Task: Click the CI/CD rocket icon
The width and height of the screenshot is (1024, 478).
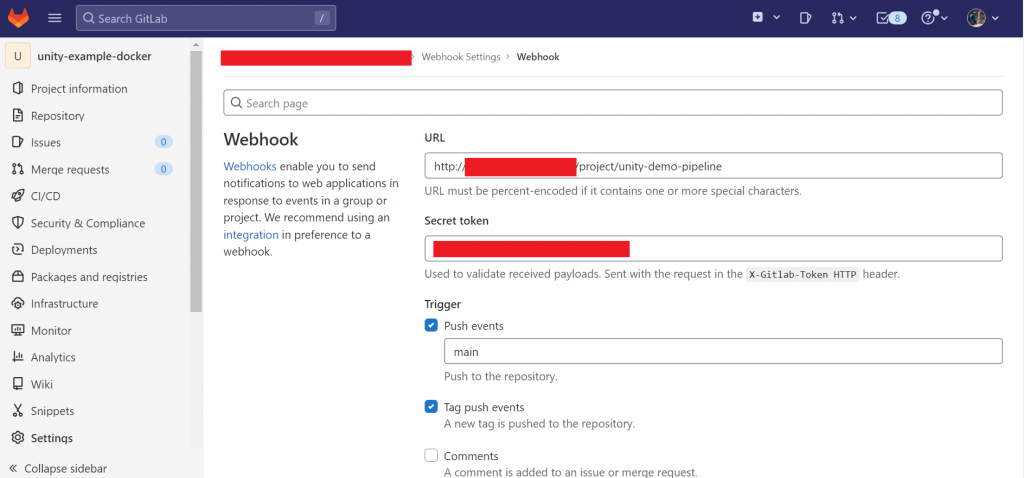Action: tap(18, 196)
